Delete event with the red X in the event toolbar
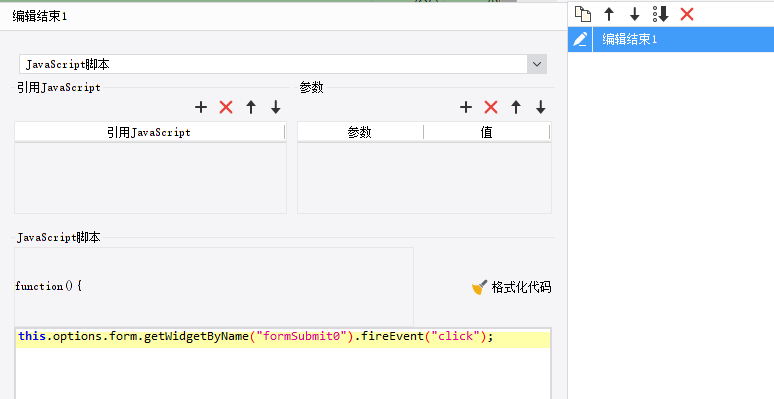774x399 pixels. pyautogui.click(x=687, y=14)
